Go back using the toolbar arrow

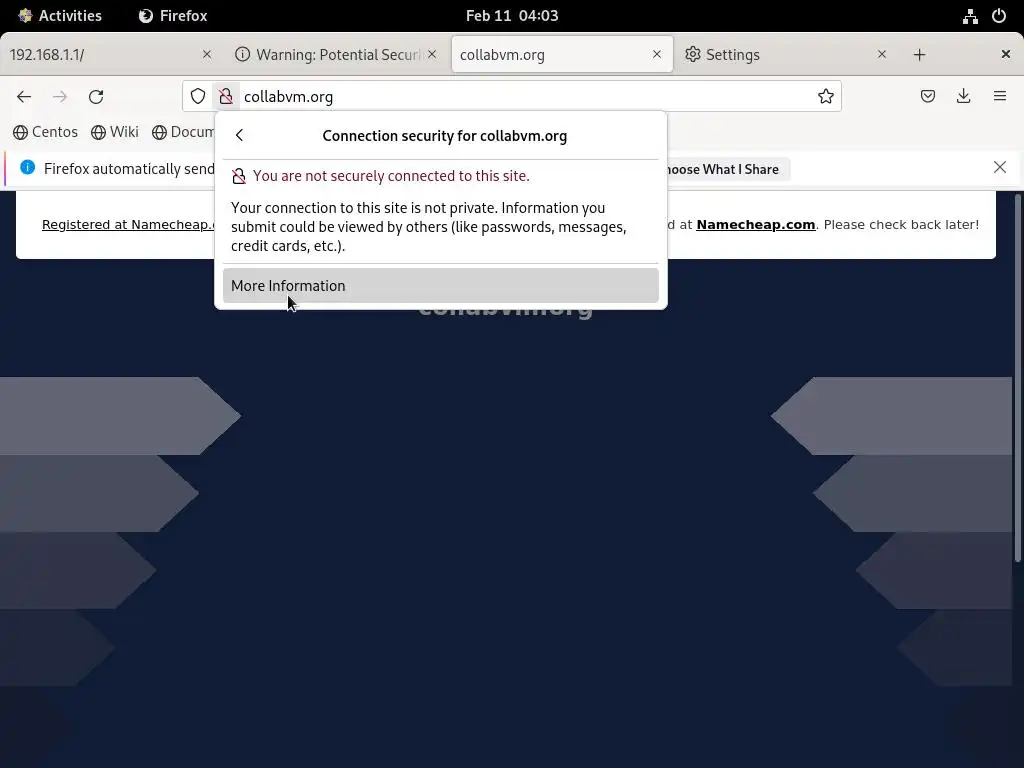tap(24, 97)
